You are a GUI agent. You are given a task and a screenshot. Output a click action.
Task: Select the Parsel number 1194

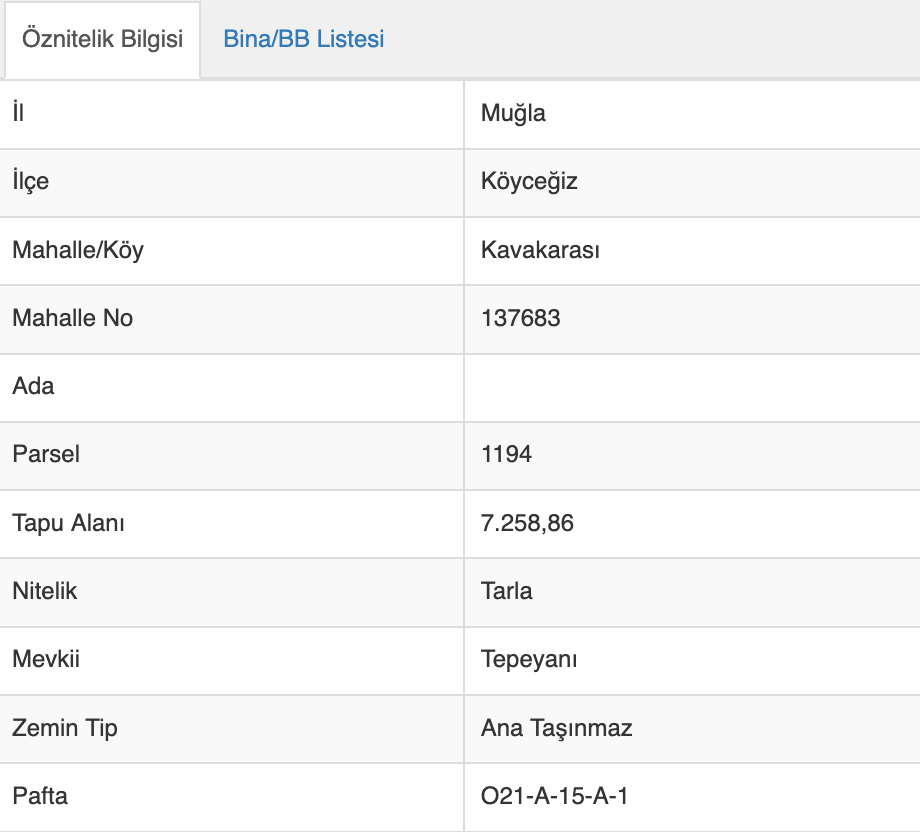point(506,454)
